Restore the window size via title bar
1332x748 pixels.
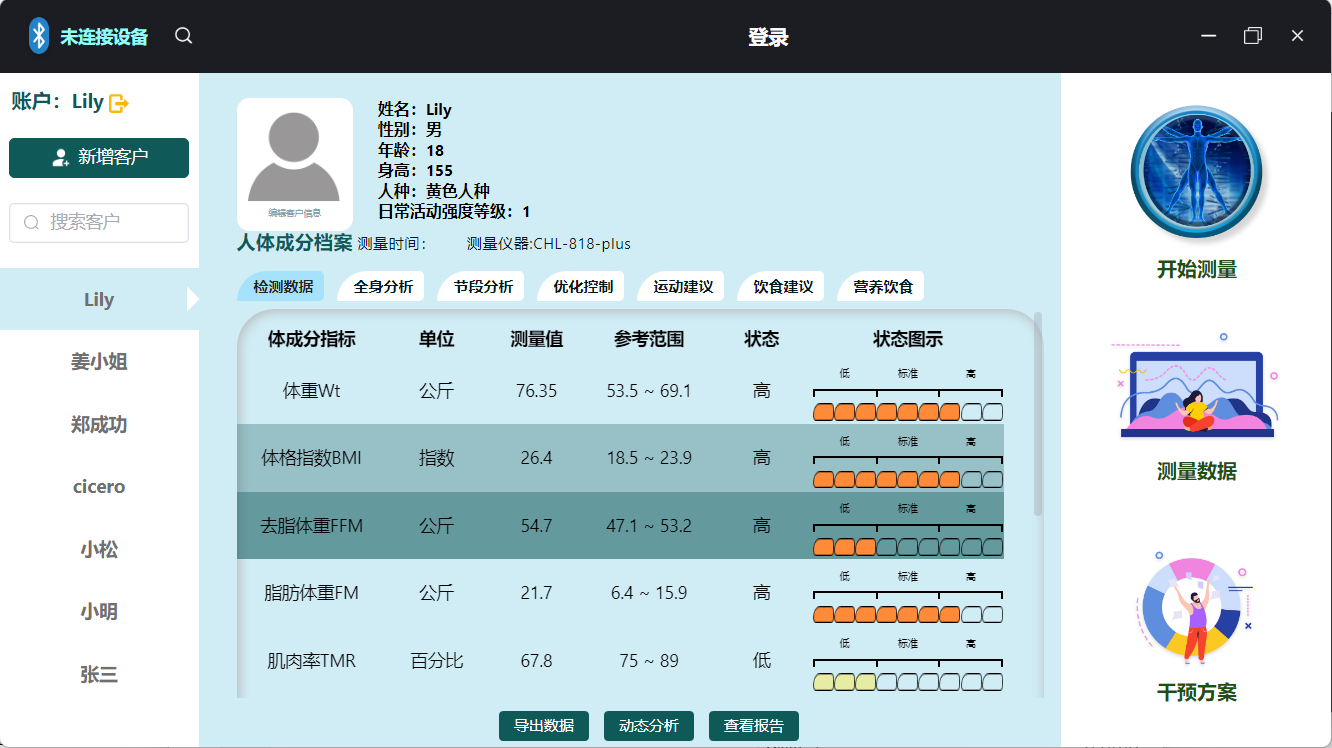[1253, 36]
